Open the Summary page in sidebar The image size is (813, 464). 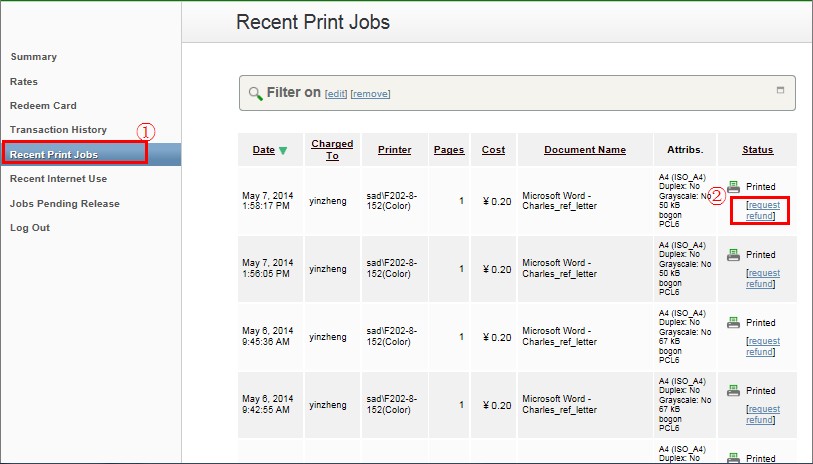(x=34, y=57)
